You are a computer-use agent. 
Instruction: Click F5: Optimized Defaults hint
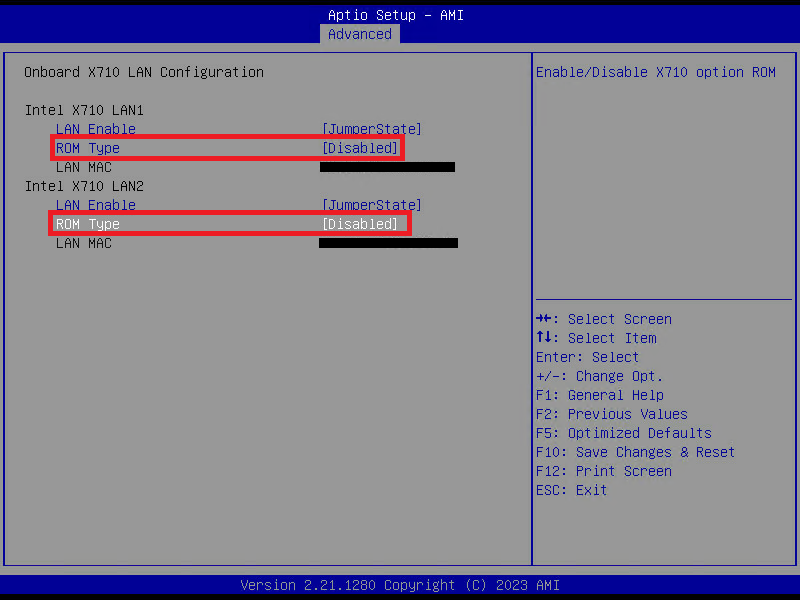pyautogui.click(x=623, y=433)
